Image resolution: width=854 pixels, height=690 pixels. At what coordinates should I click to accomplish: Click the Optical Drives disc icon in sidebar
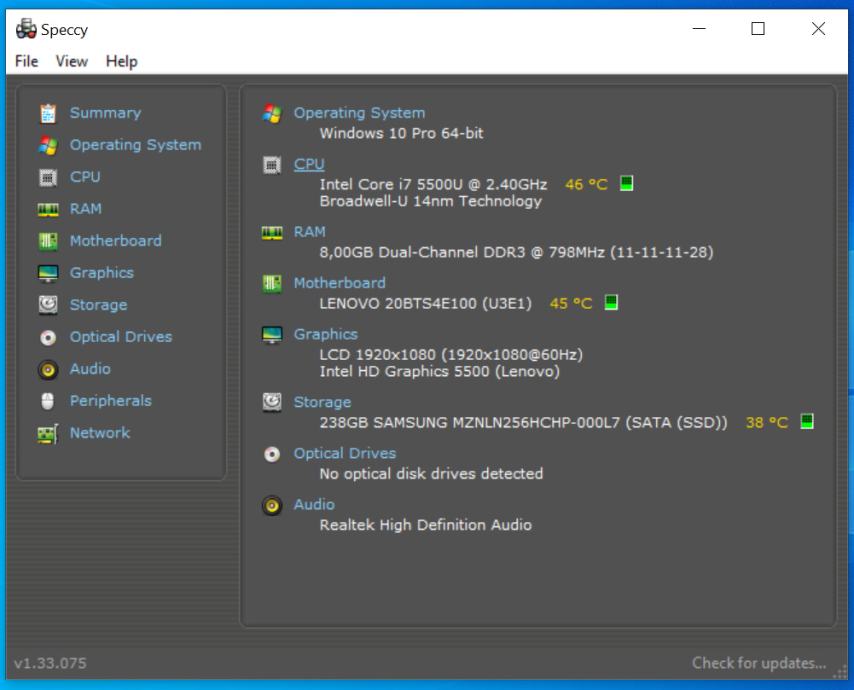48,337
